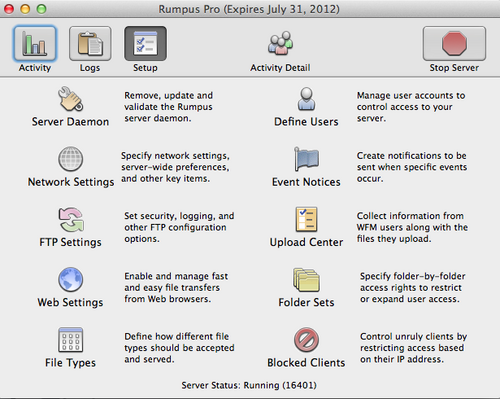Click text 'Set security, logging, and other FTP'

tap(179, 222)
